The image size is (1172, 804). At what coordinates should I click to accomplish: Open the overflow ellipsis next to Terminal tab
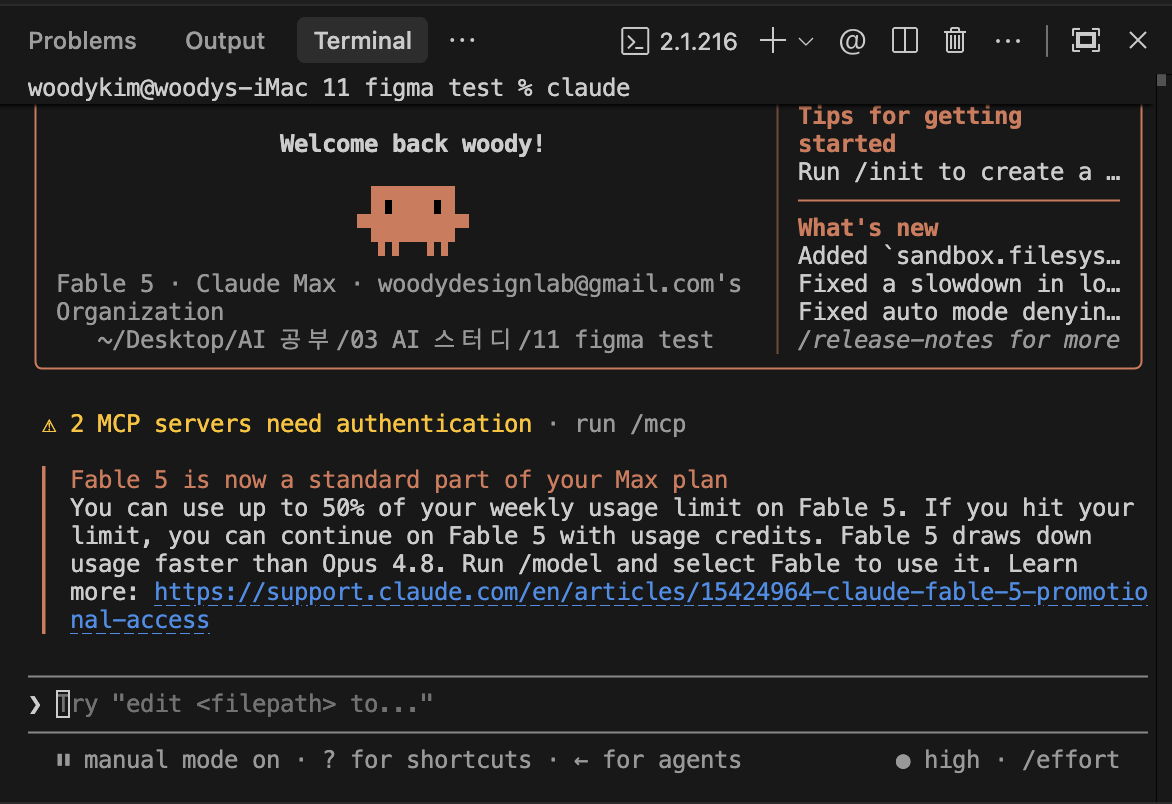pyautogui.click(x=462, y=40)
